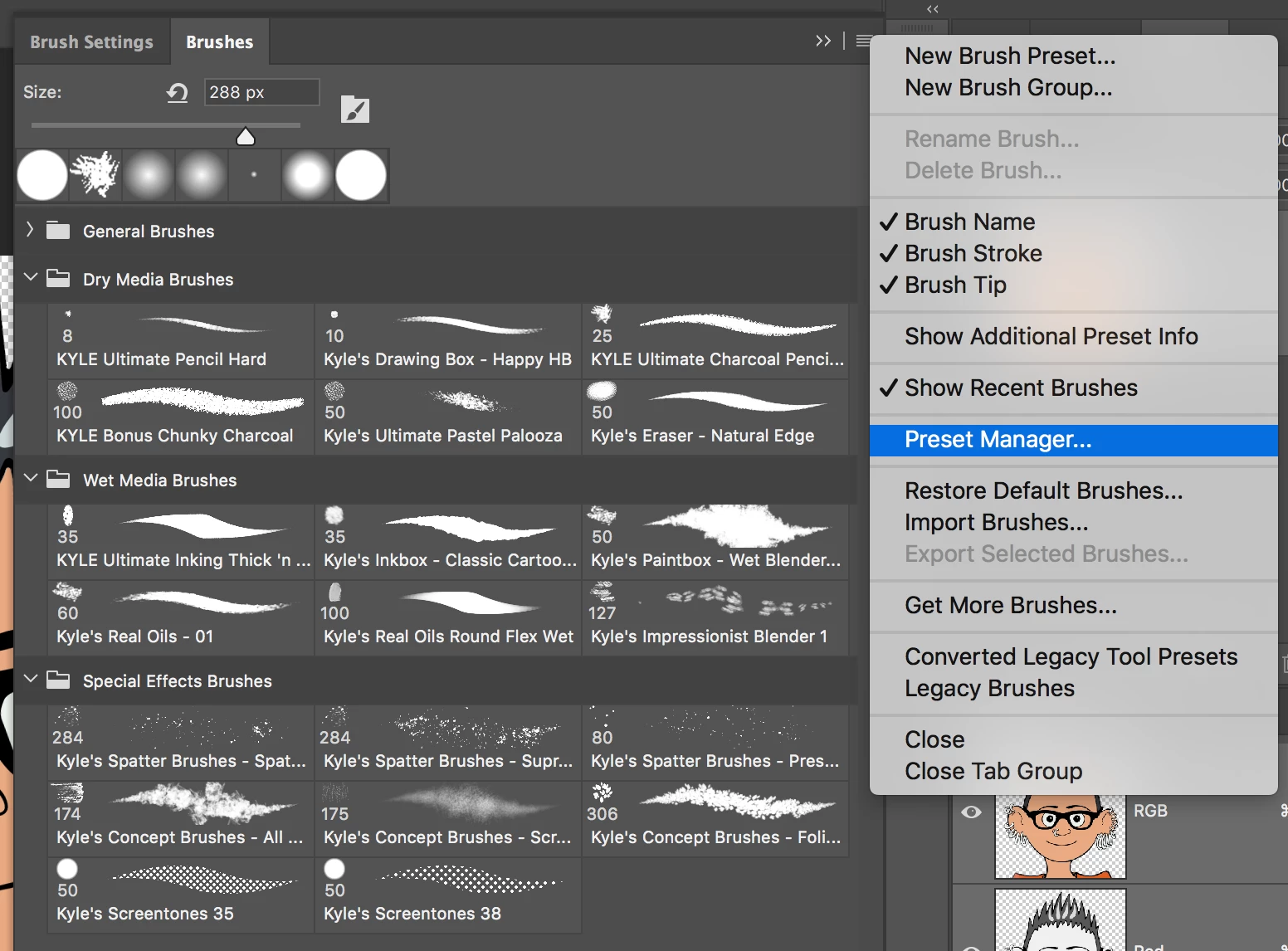The image size is (1288, 951).
Task: Uncheck Brush Name display option
Action: coord(1074,222)
